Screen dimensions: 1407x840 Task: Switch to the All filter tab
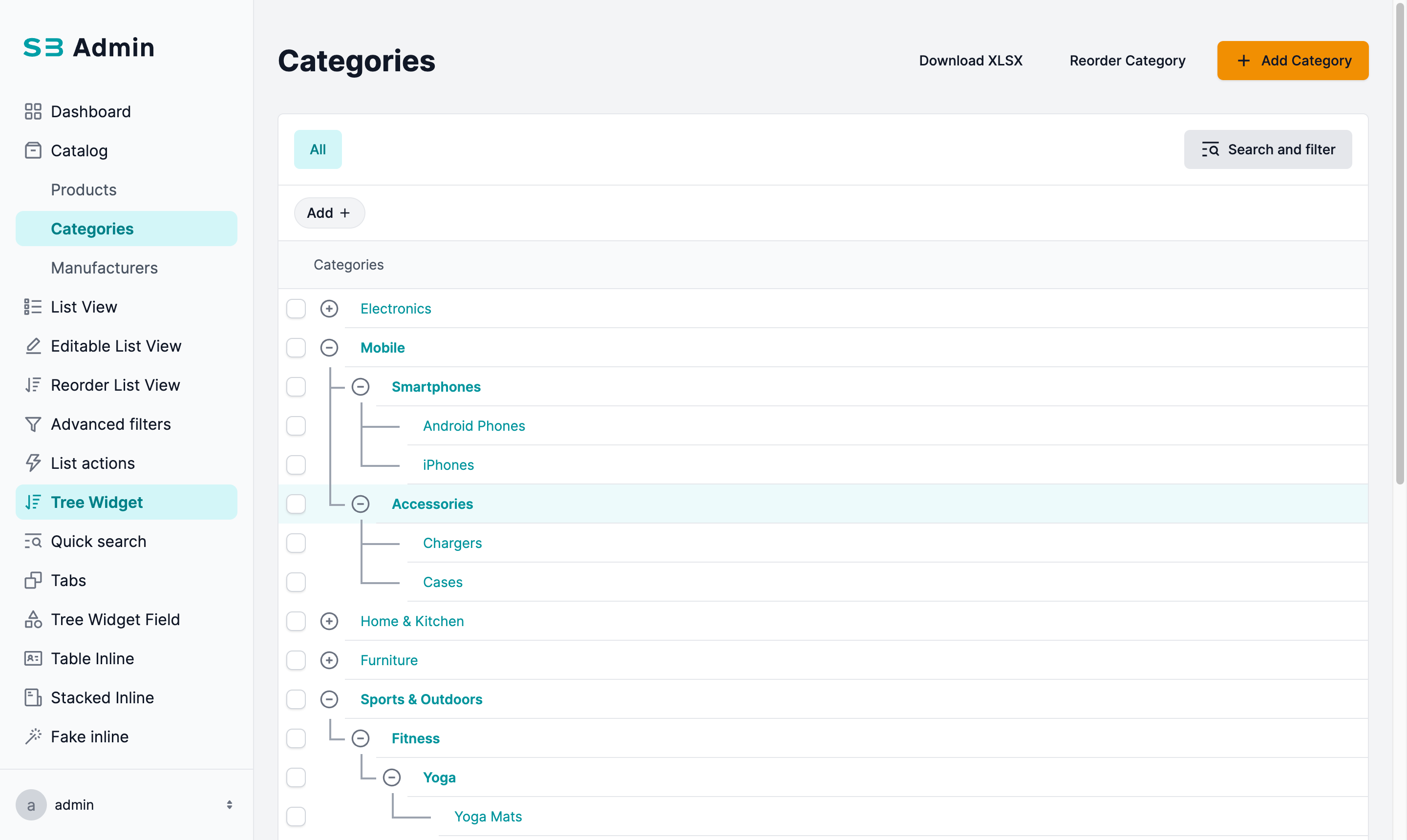[x=318, y=149]
